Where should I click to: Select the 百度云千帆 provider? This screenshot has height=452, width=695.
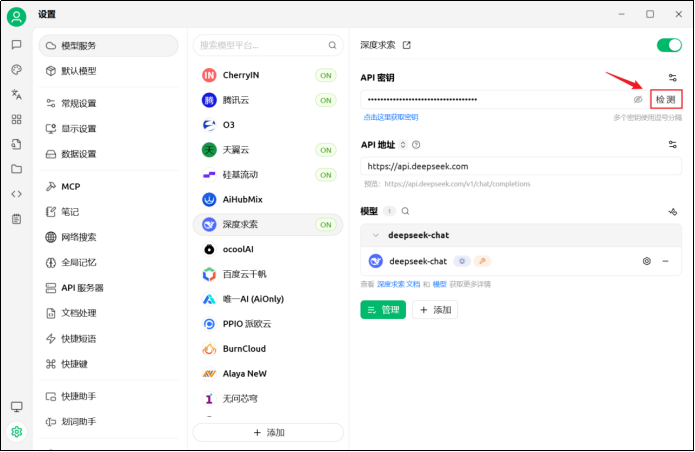click(268, 274)
